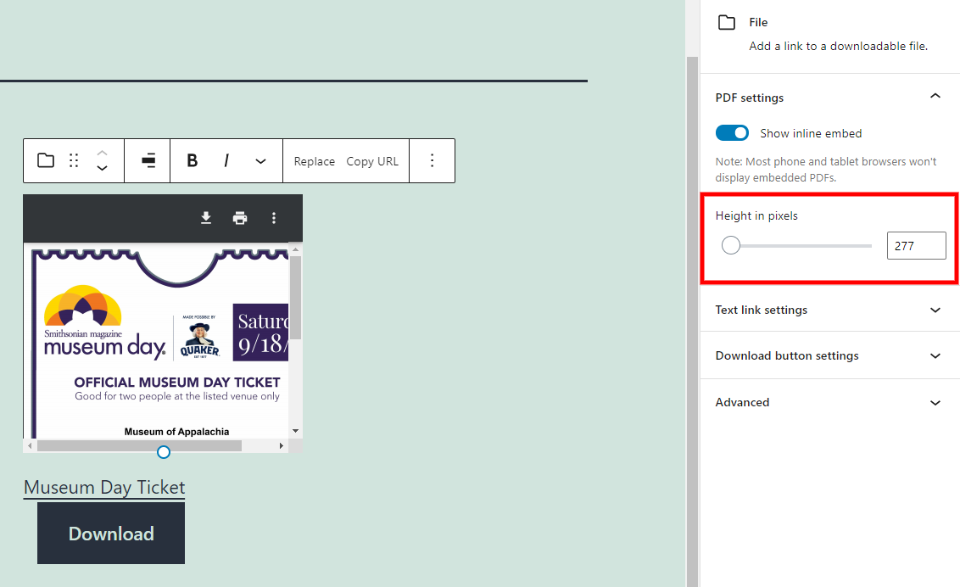Click the print icon on the PDF preview
Image resolution: width=960 pixels, height=587 pixels.
click(x=240, y=216)
